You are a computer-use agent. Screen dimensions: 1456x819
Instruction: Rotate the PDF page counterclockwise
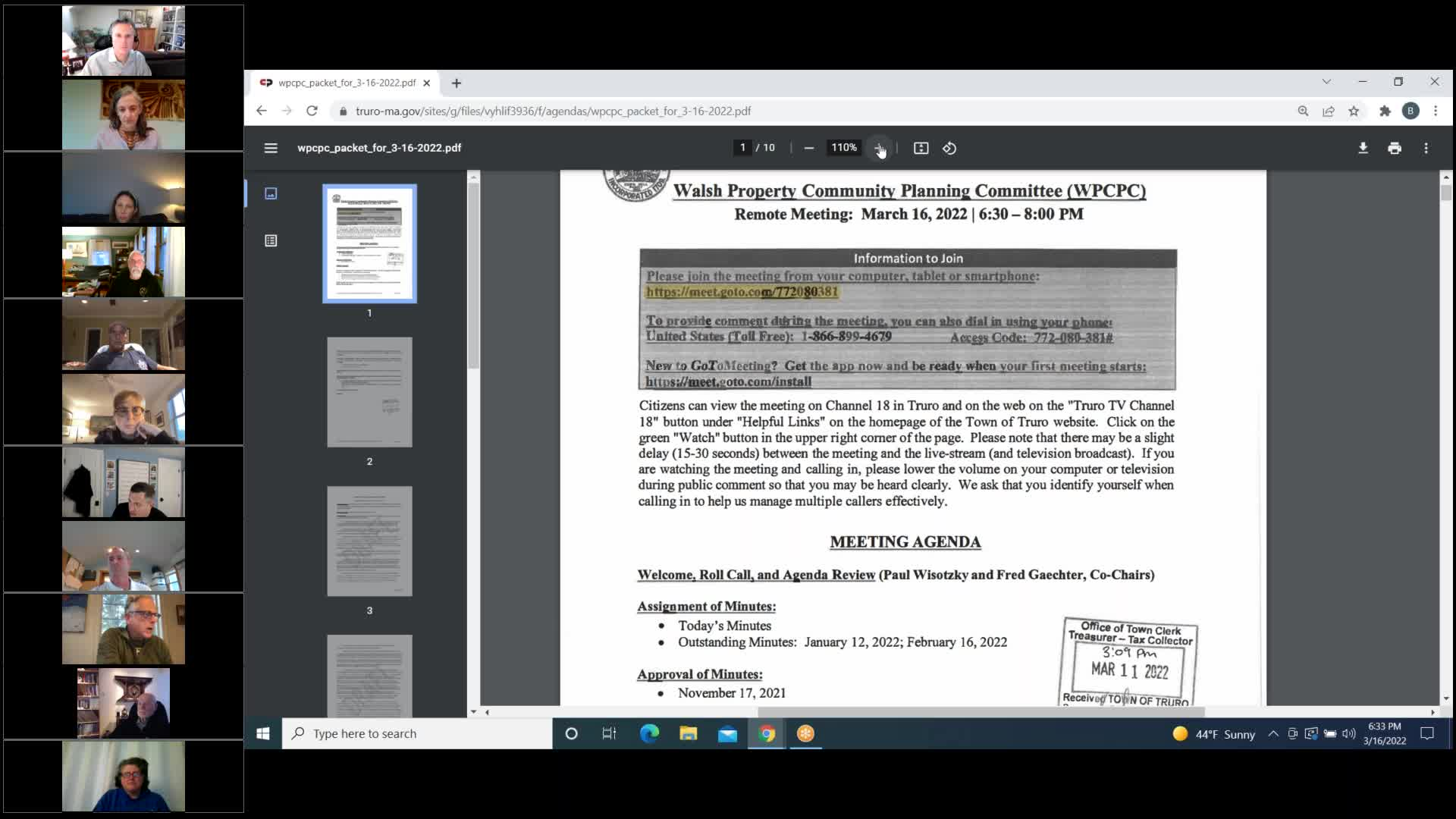coord(949,148)
